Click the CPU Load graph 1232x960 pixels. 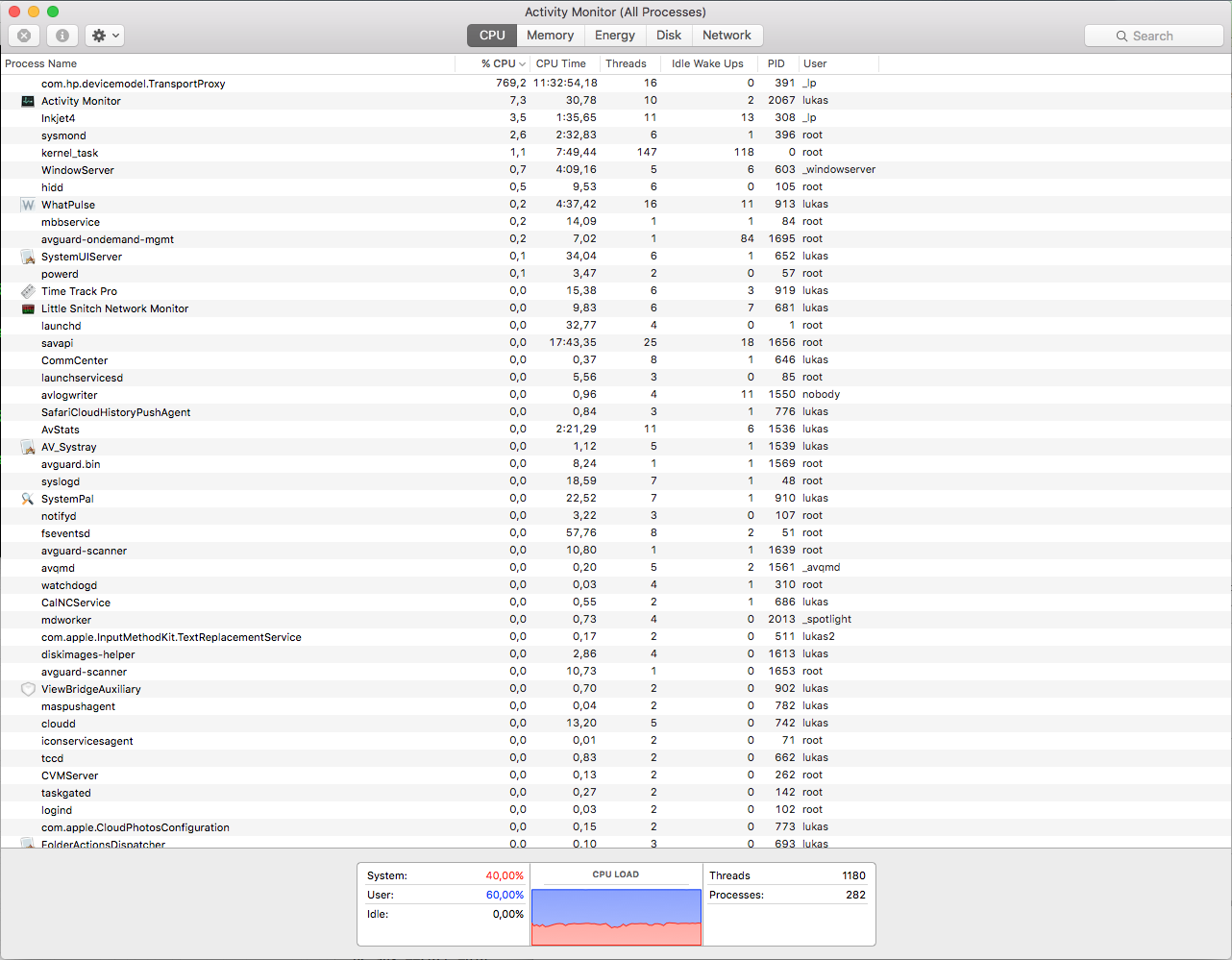[616, 917]
